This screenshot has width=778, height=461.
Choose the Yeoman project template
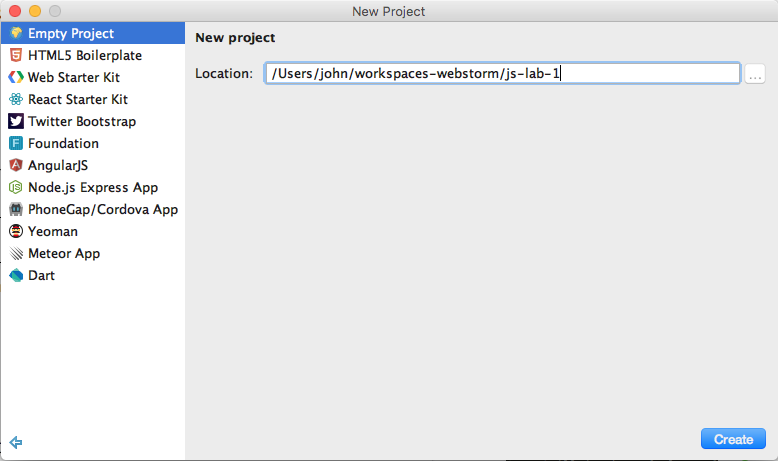click(x=52, y=231)
